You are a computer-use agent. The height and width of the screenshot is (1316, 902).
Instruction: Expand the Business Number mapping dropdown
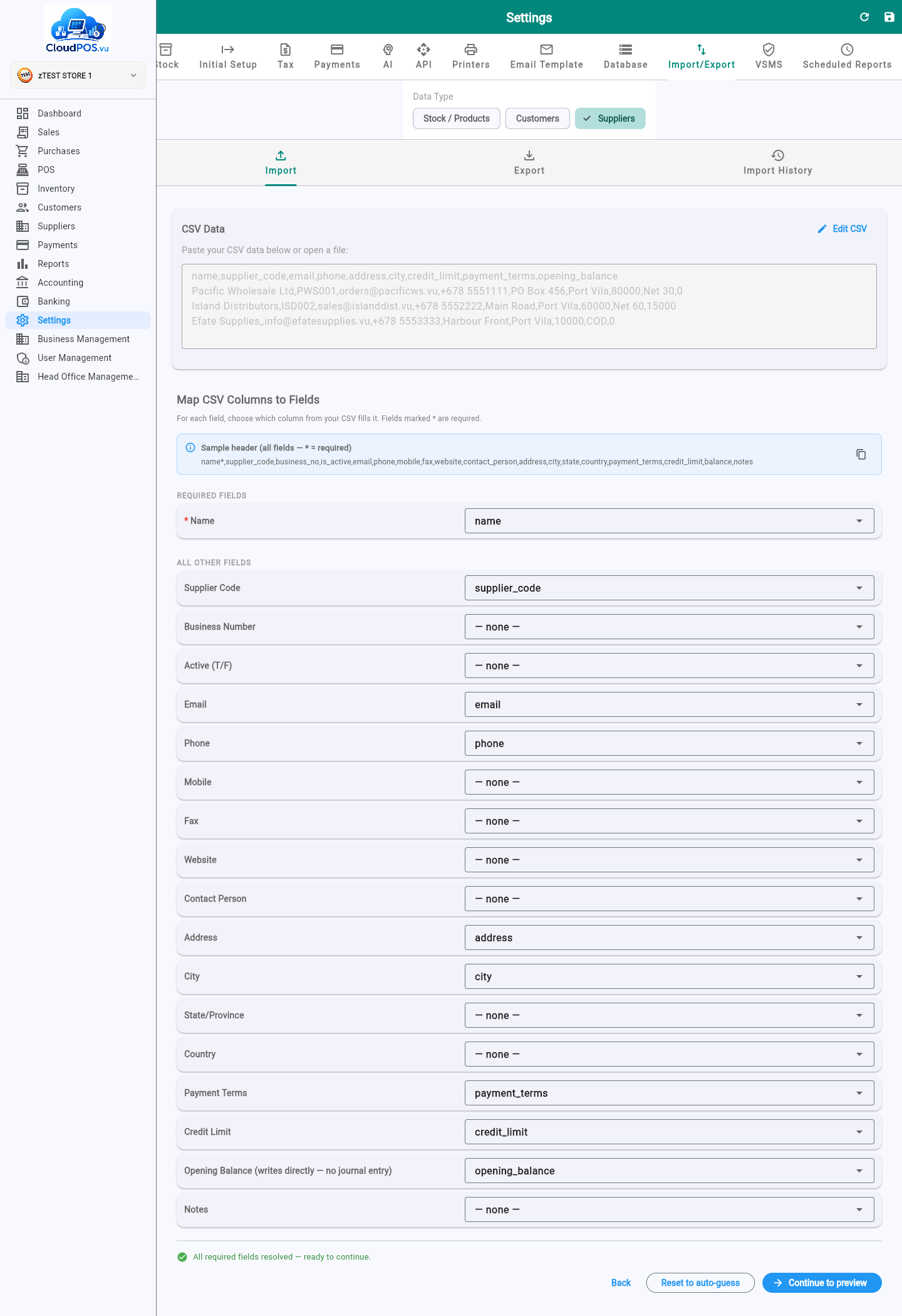pyautogui.click(x=669, y=627)
